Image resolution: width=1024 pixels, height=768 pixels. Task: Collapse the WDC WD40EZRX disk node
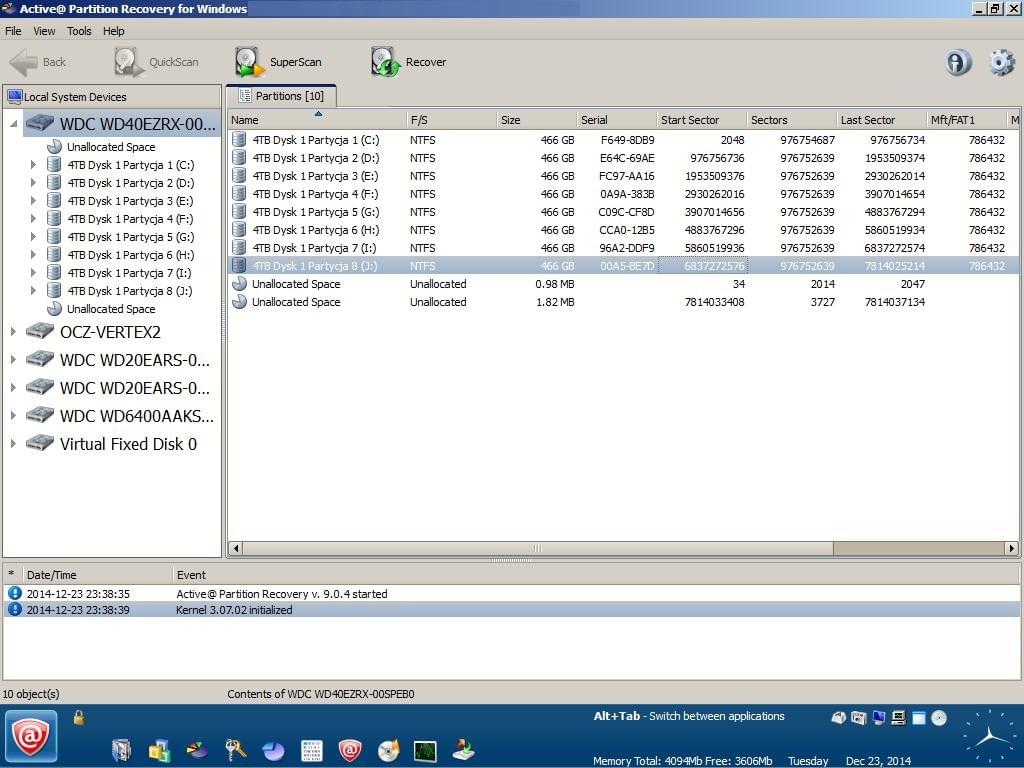[x=13, y=123]
